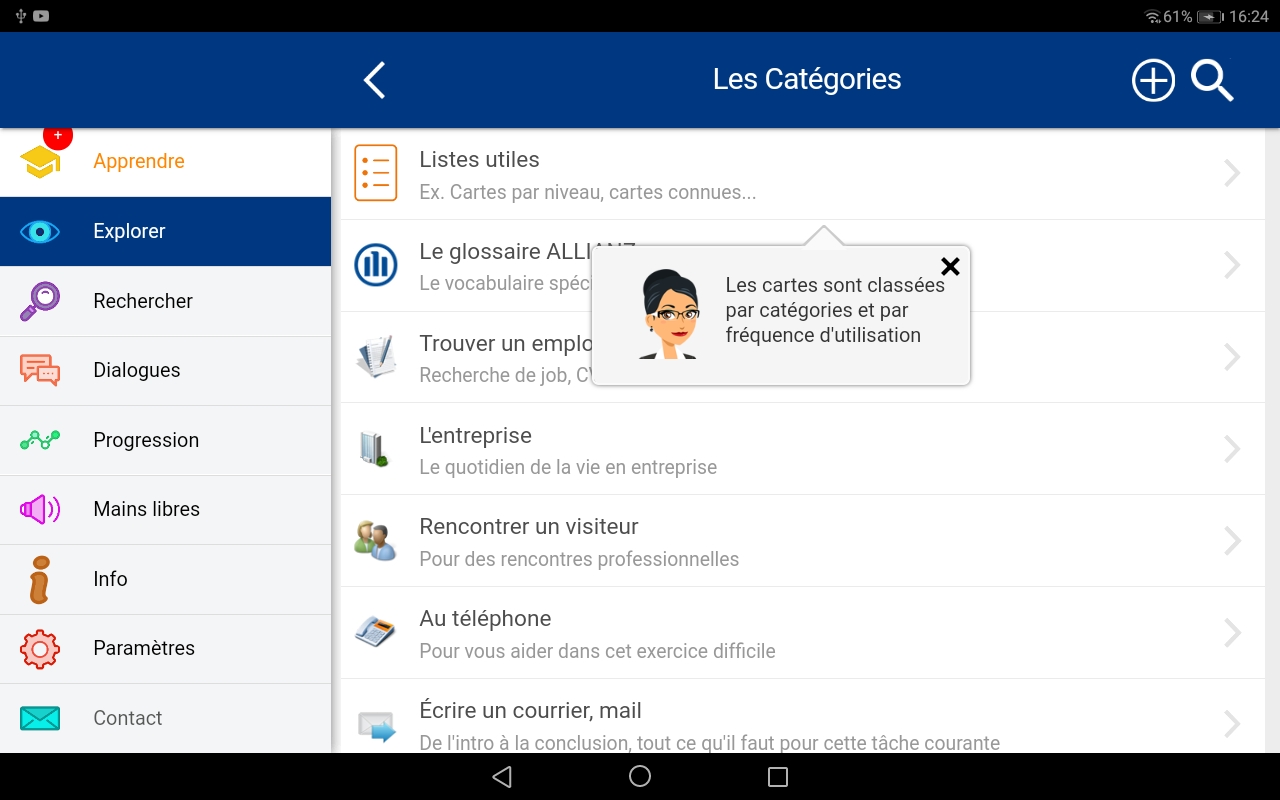Screen dimensions: 1280x800
Task: Expand Écrire un courrier, mail chevron
Action: coord(1232,724)
